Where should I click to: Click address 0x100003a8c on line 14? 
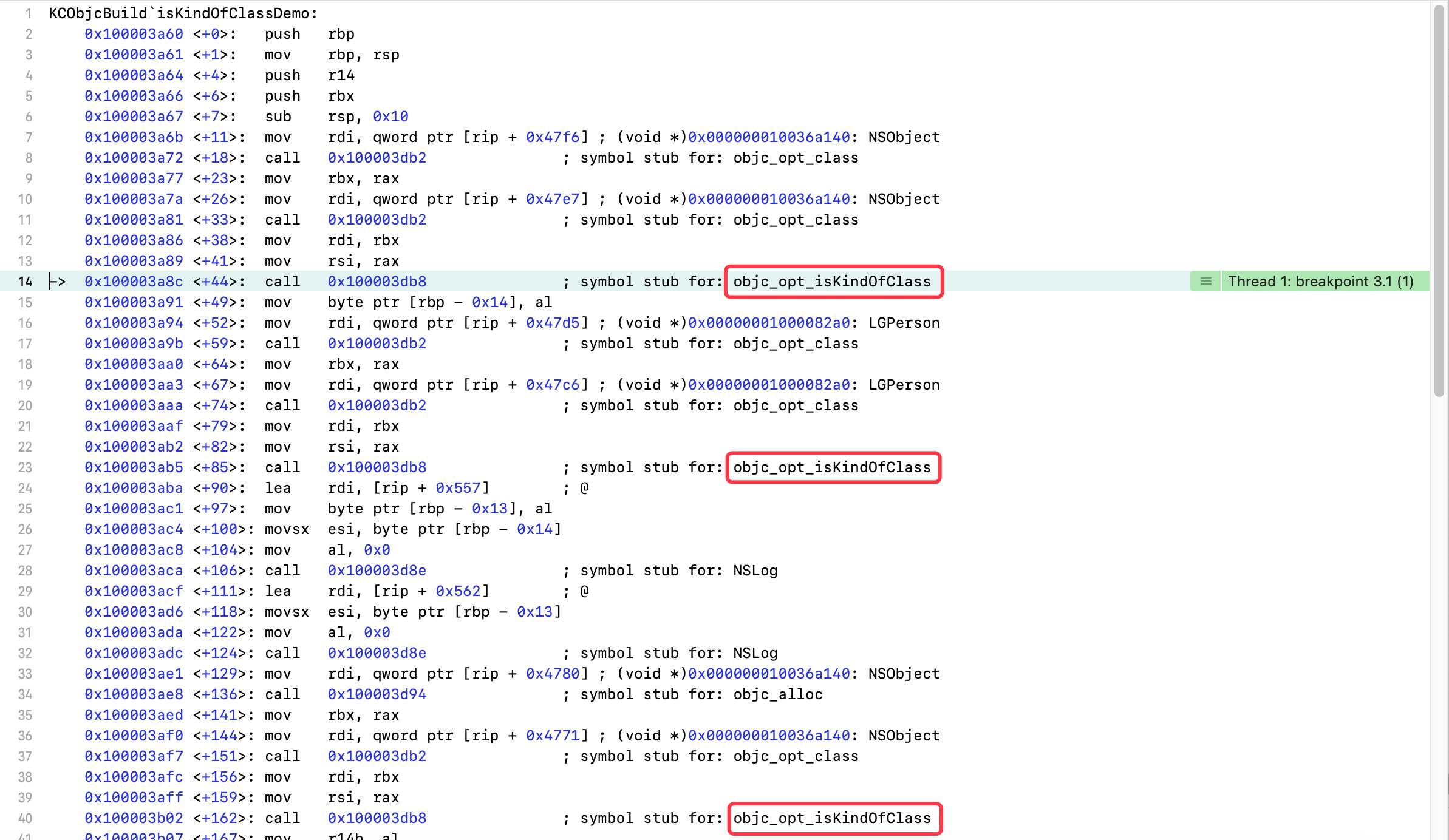pyautogui.click(x=134, y=282)
